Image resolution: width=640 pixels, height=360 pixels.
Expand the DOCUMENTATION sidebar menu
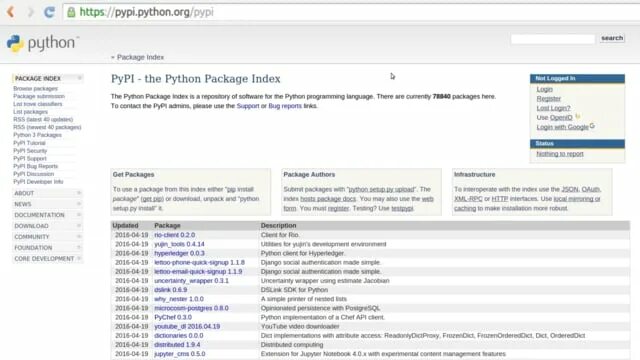(48, 215)
